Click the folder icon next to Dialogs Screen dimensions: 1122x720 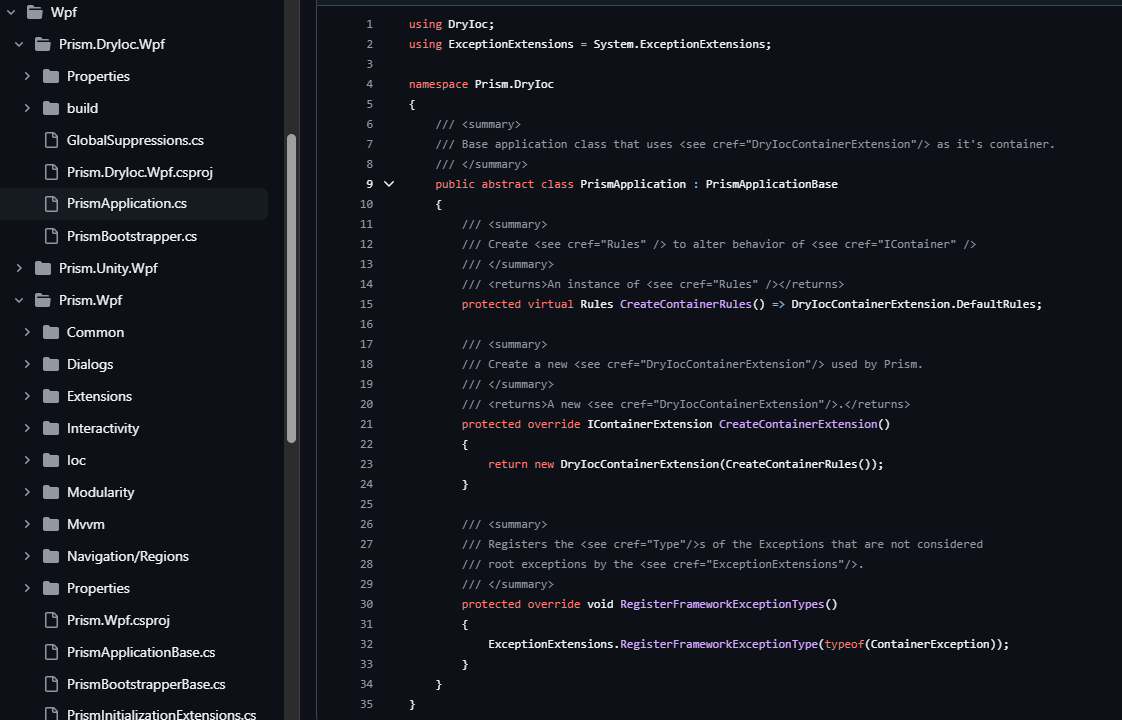[x=51, y=364]
